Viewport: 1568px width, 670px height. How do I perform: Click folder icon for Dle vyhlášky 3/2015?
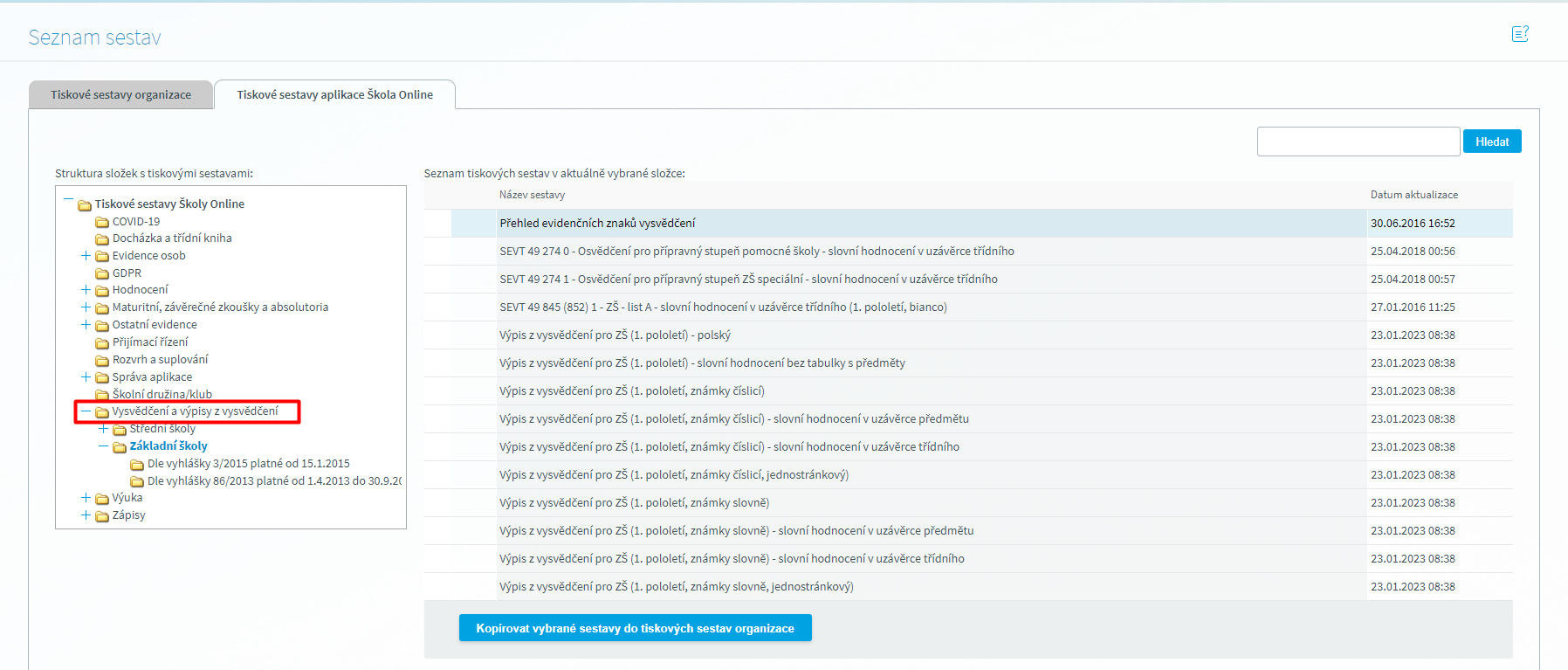point(137,464)
